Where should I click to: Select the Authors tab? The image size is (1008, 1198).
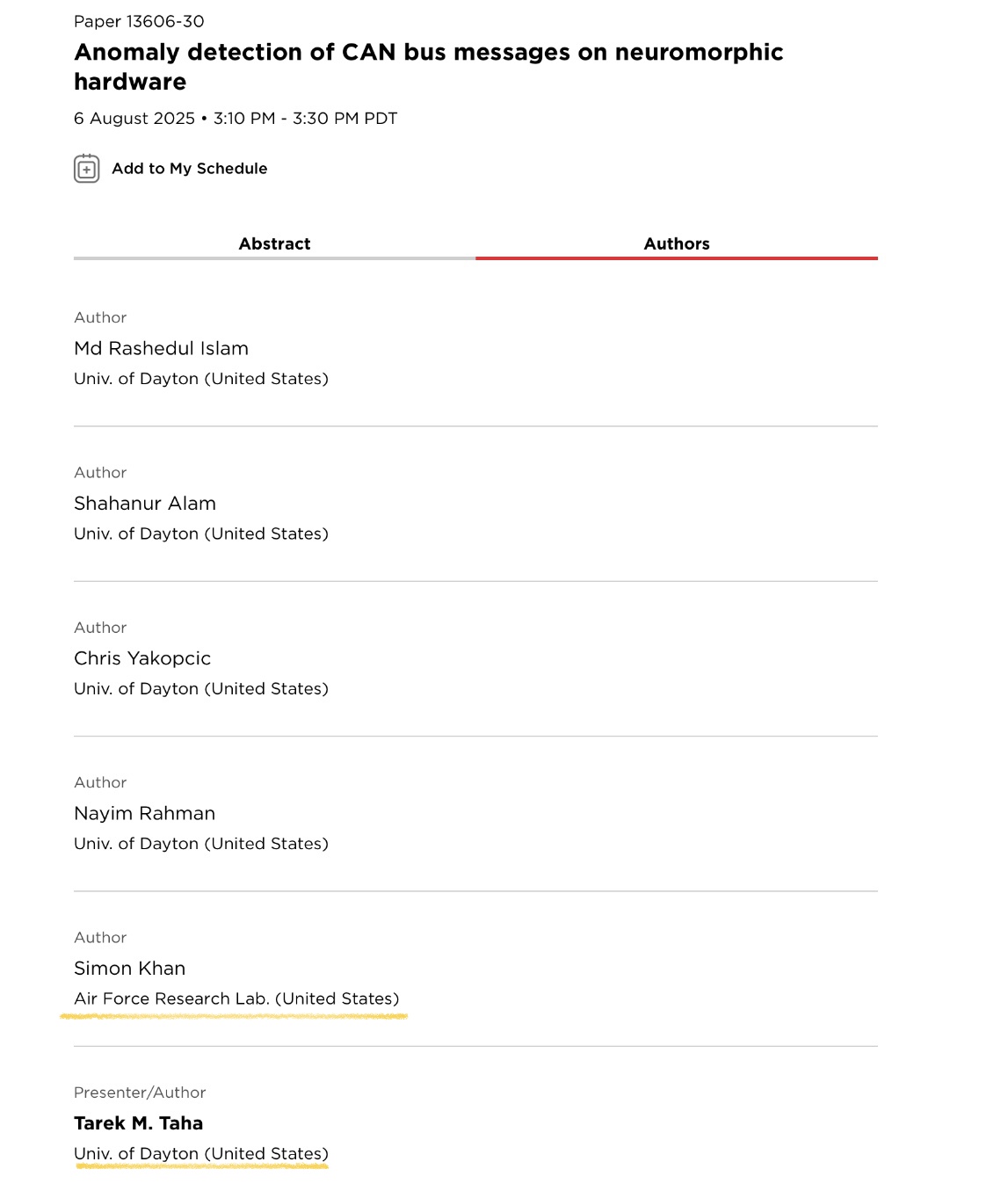click(x=677, y=244)
